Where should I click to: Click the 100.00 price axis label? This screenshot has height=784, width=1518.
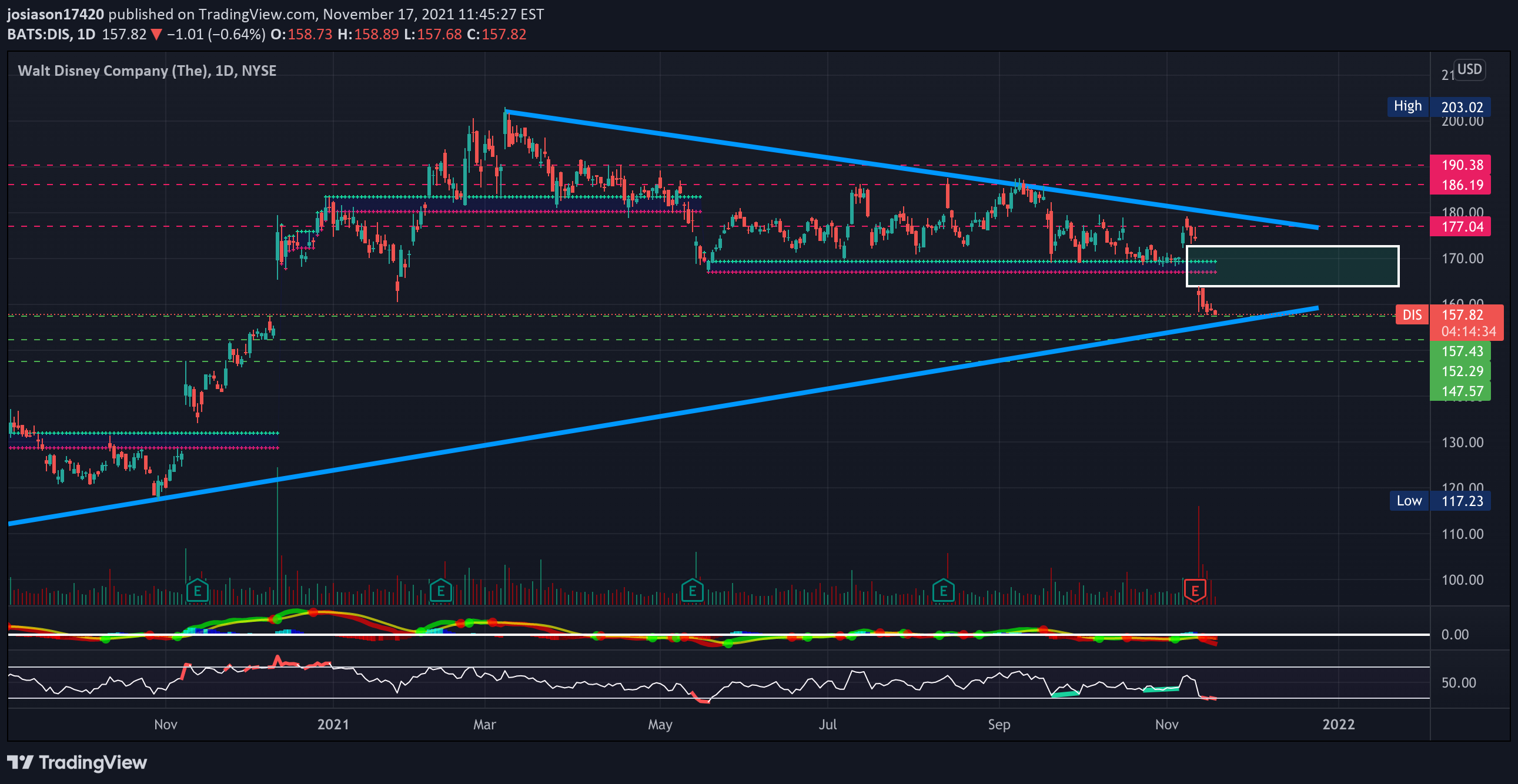[x=1462, y=580]
